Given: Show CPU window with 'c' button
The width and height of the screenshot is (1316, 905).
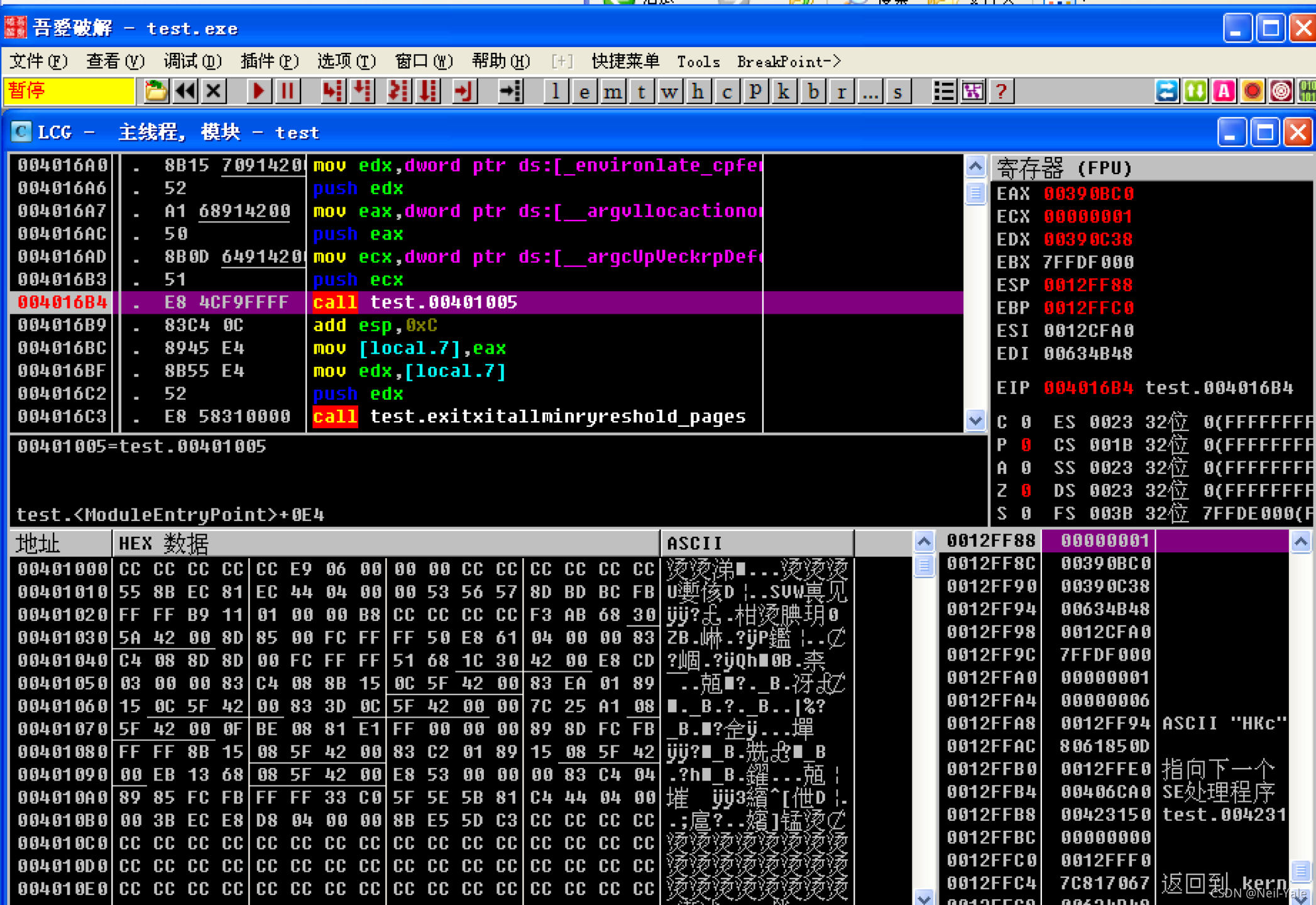Looking at the screenshot, I should (727, 92).
